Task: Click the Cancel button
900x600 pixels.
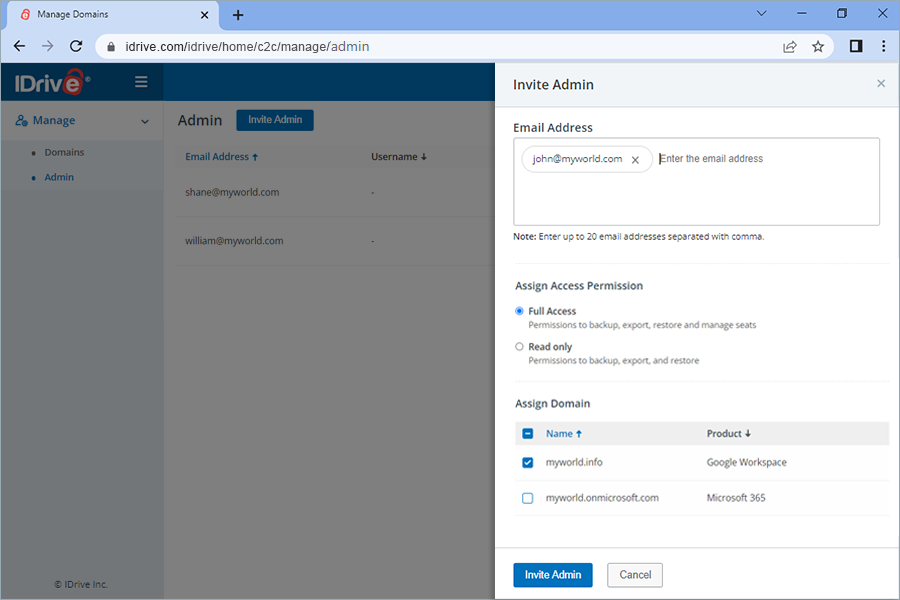Action: [635, 575]
